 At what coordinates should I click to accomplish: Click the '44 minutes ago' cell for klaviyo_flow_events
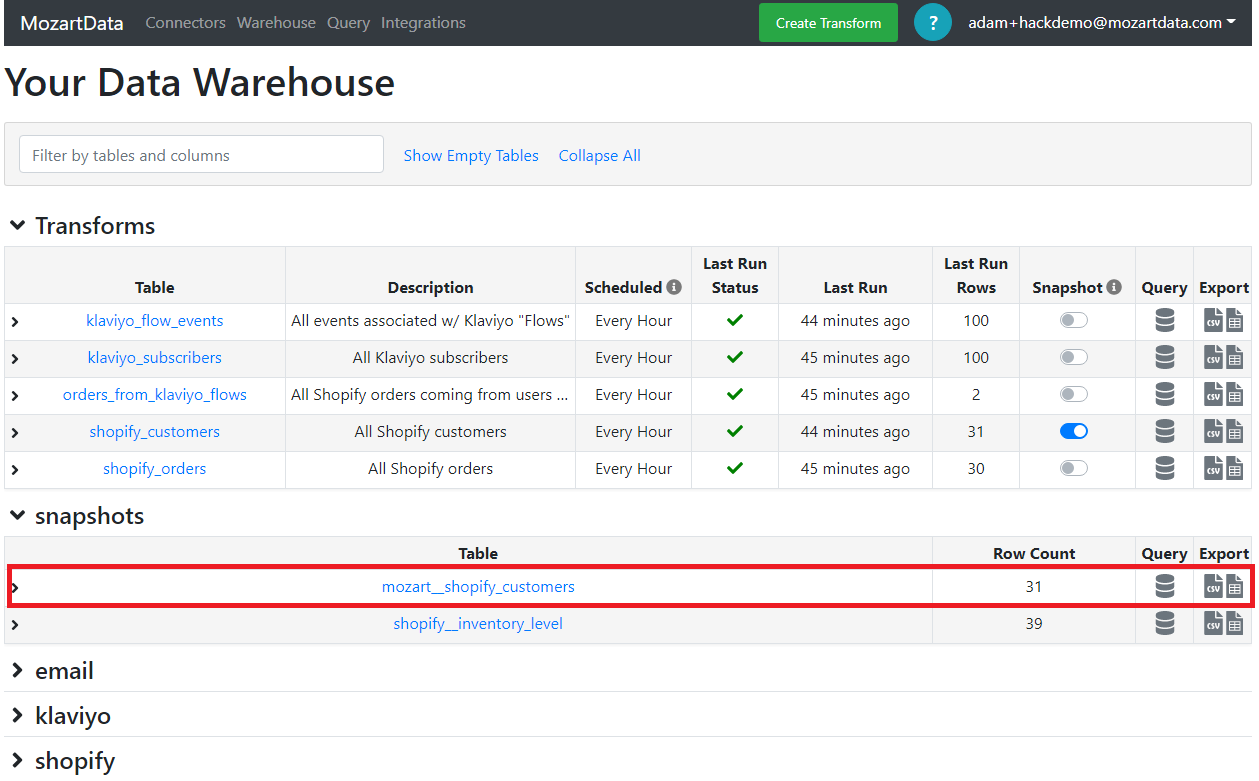pos(855,321)
